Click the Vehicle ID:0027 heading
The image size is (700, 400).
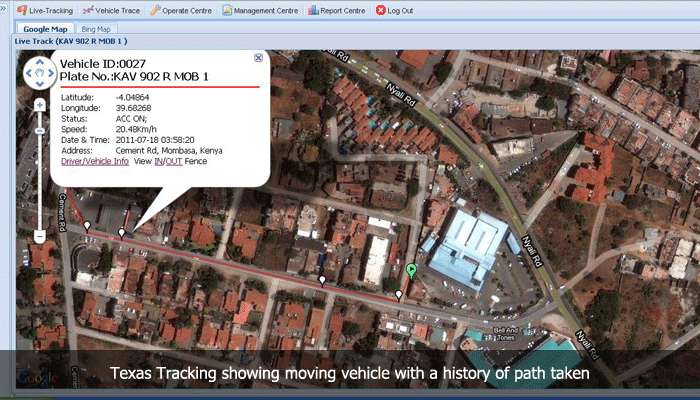[103, 64]
